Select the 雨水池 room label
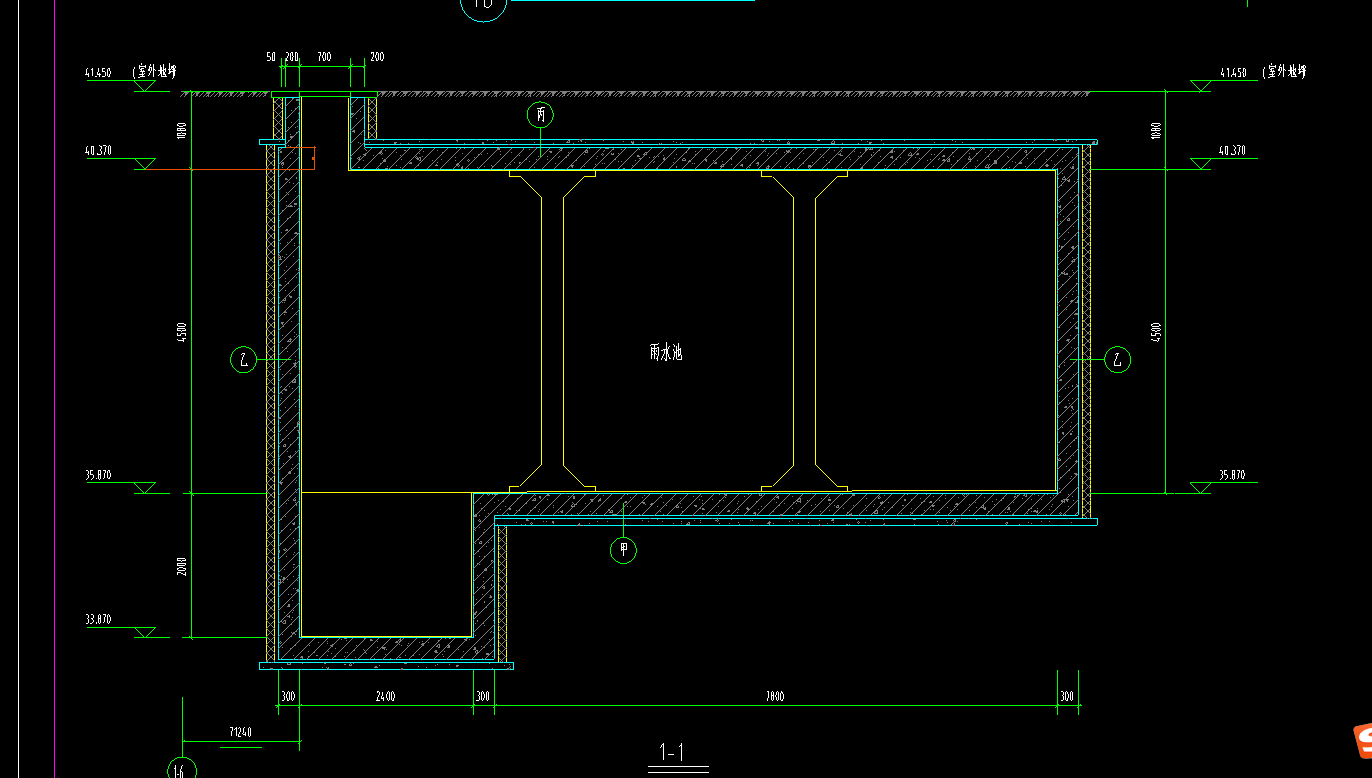This screenshot has height=778, width=1372. 665,352
